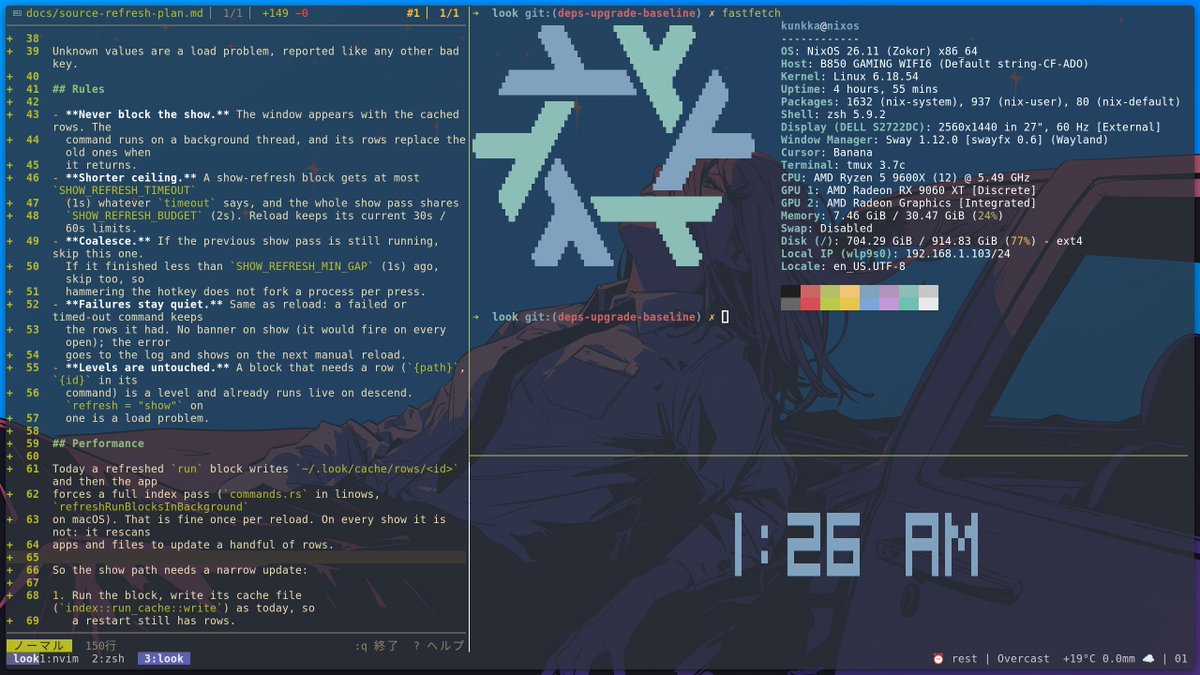Click '**Shorter ceiling.**' bullet text
Screen dimensions: 1200x675
[x=131, y=177]
